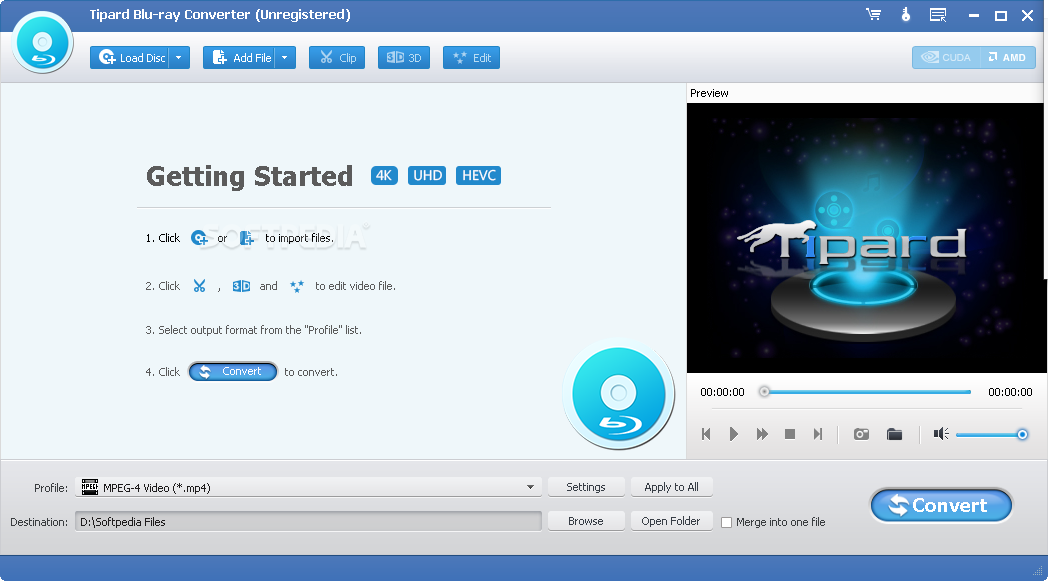
Task: Stop the preview playback
Action: point(790,435)
